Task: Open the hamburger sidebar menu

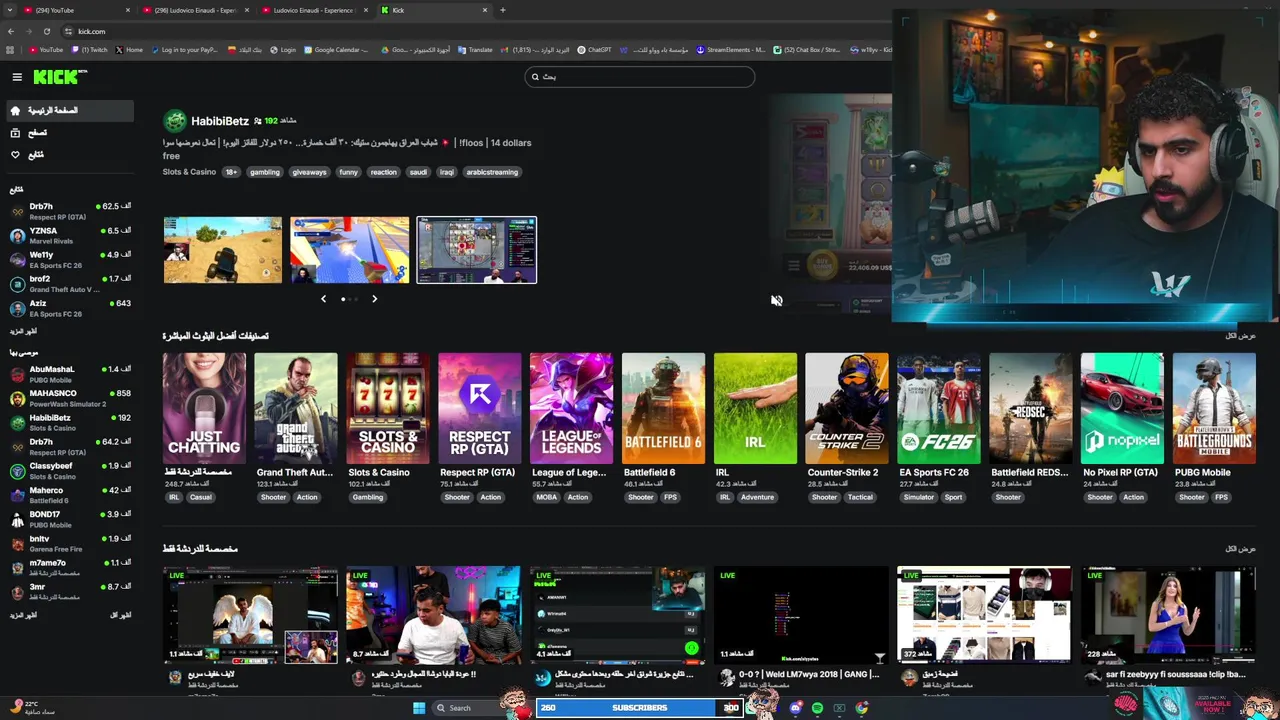Action: [x=17, y=77]
